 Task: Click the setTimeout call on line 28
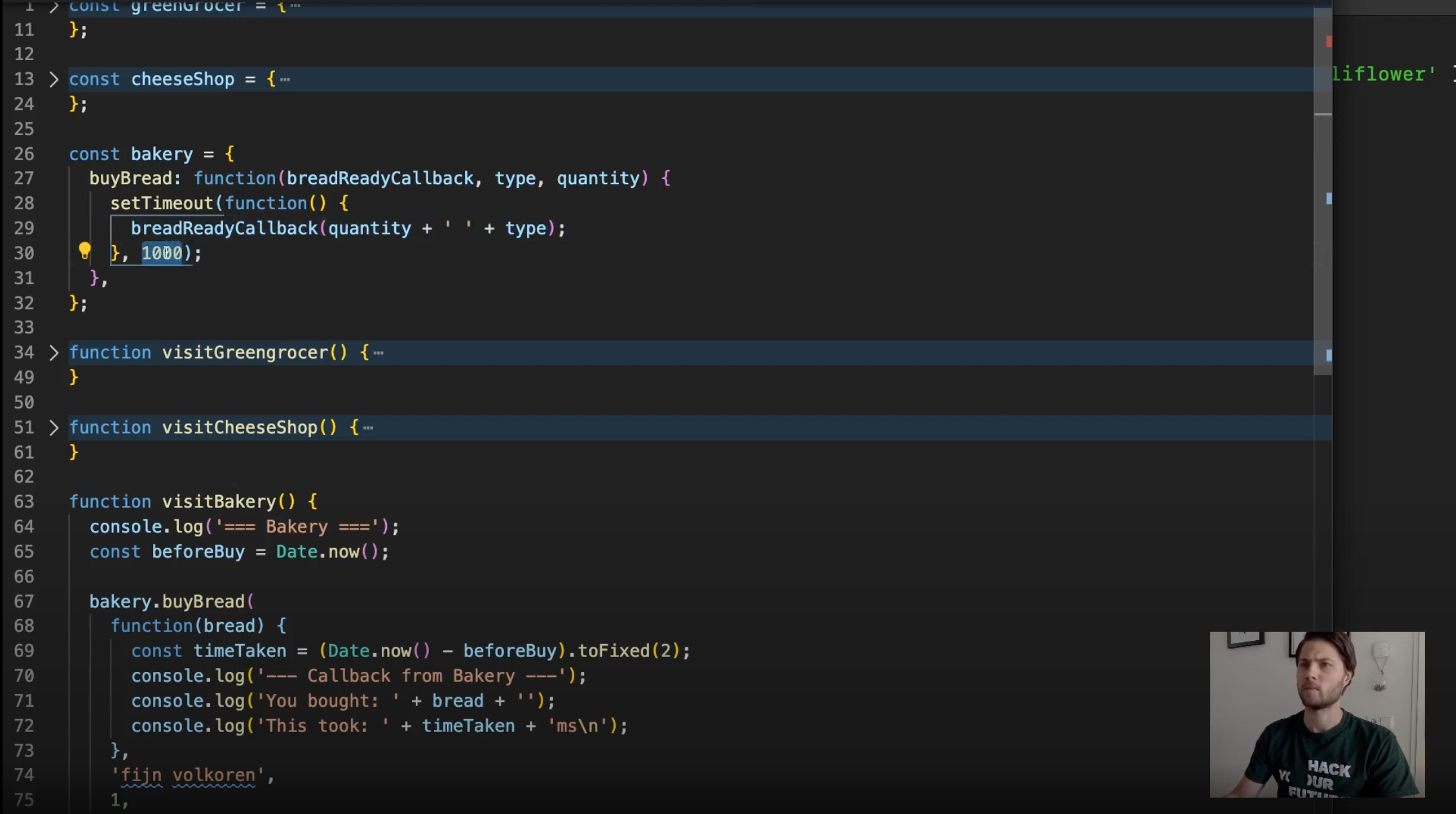coord(161,203)
